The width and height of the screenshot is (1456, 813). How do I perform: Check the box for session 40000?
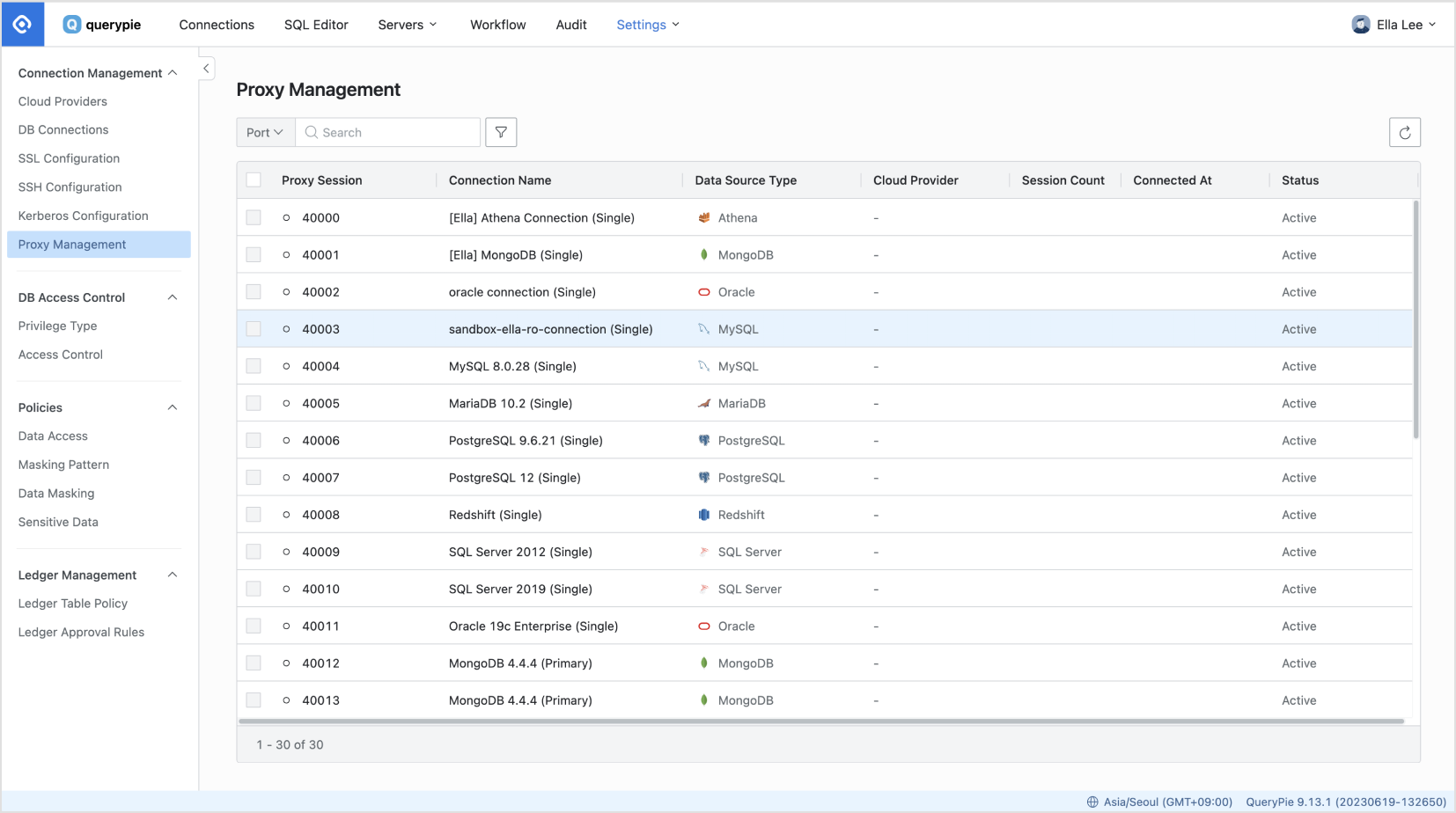point(254,217)
